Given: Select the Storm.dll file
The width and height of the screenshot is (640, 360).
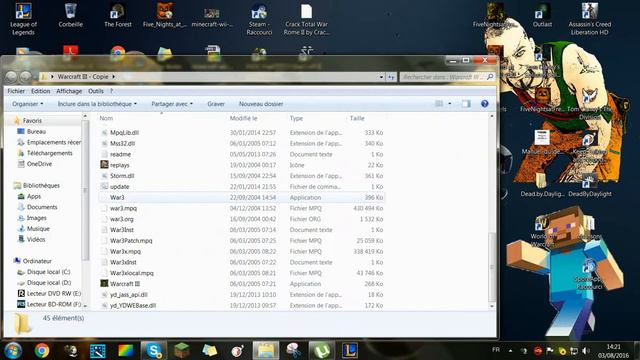Looking at the screenshot, I should coord(122,176).
